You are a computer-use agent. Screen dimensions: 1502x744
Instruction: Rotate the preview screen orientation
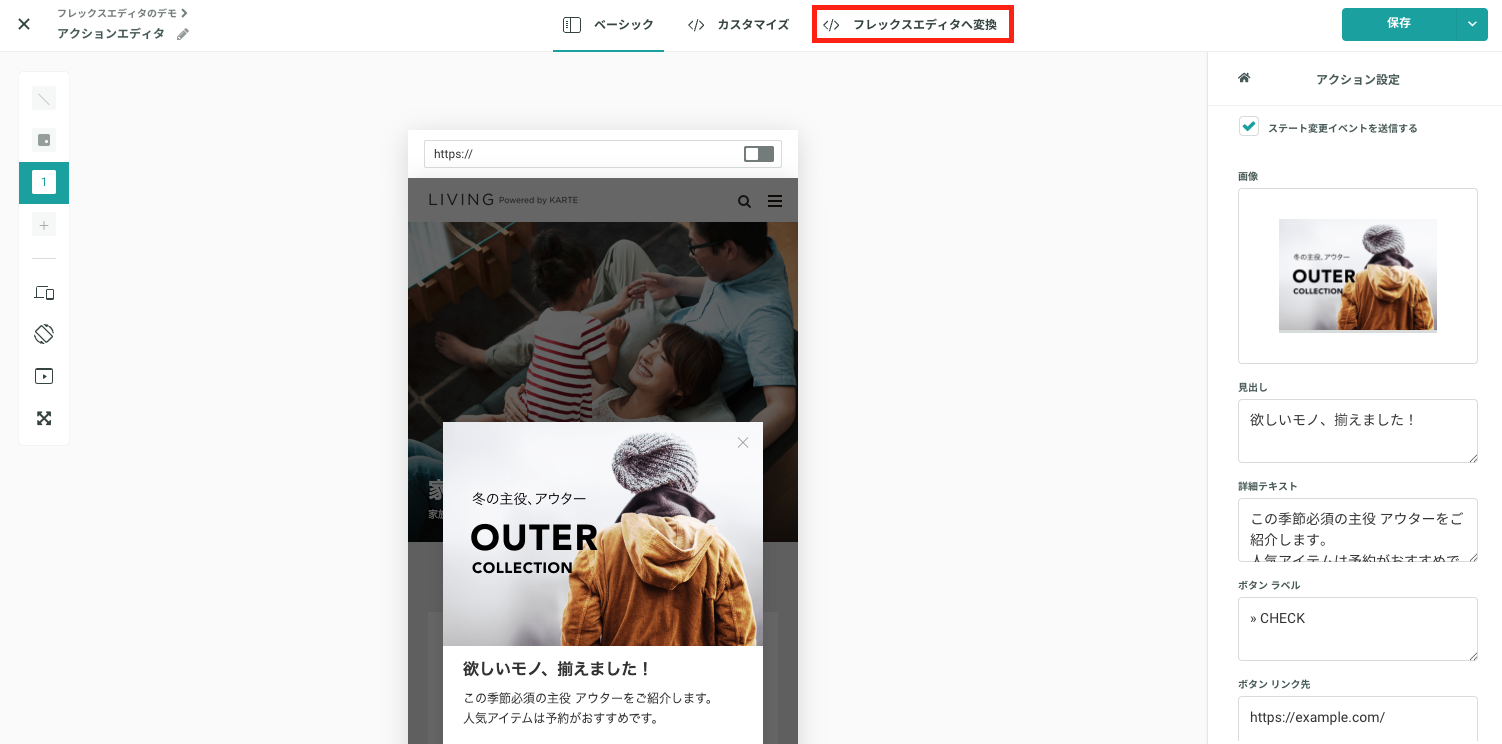point(44,334)
